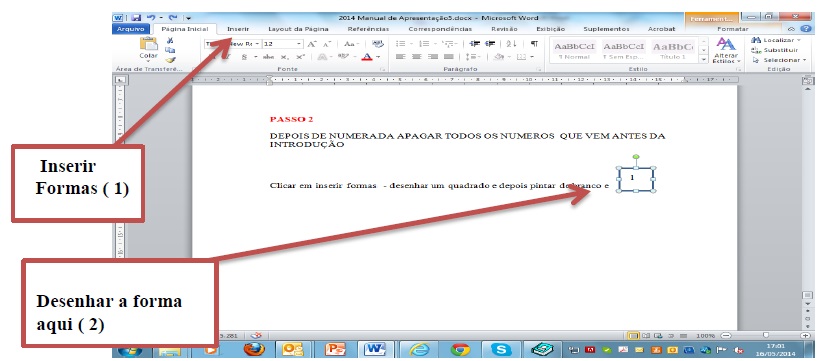829x361 pixels.
Task: Start a bulleted list
Action: [401, 44]
